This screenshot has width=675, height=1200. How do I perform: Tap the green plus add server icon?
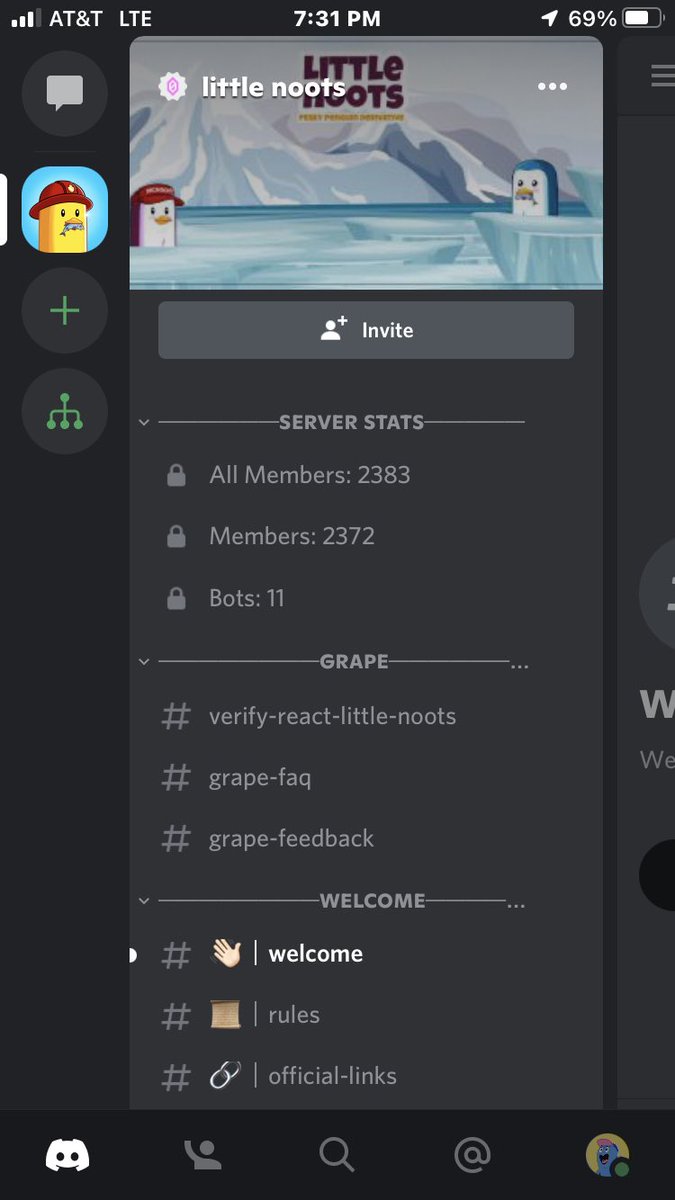(65, 311)
